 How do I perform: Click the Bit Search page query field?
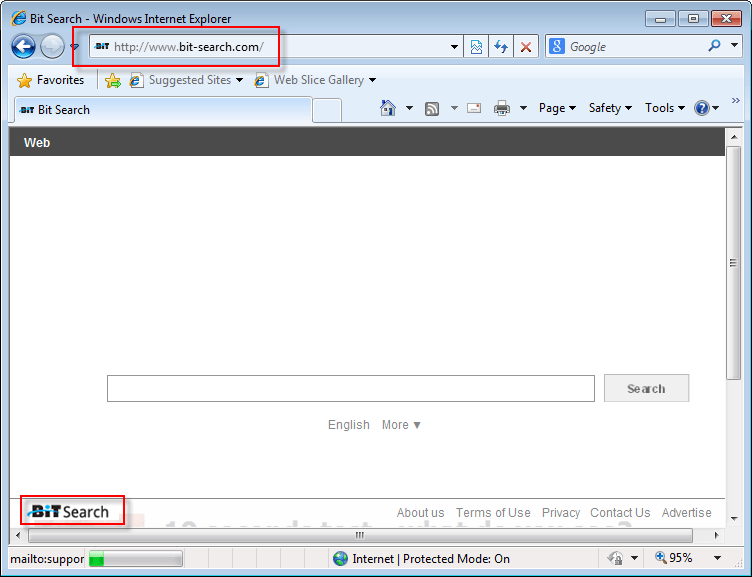[351, 389]
